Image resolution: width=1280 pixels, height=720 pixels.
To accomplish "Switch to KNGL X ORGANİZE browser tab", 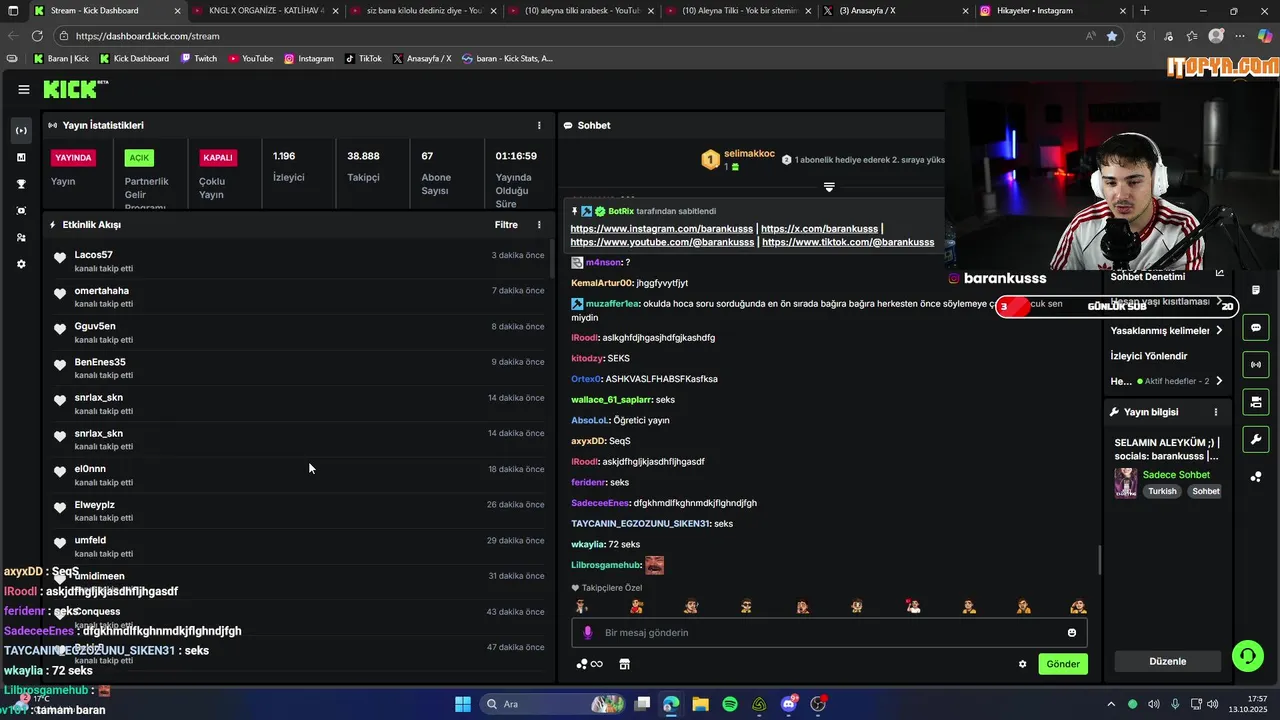I will (x=266, y=11).
